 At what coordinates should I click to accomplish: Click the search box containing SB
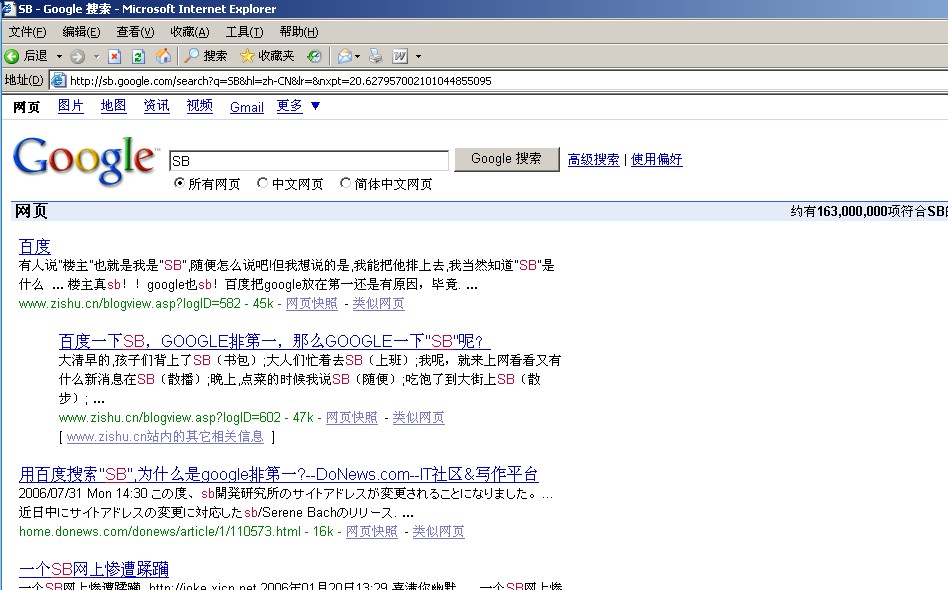(x=308, y=160)
